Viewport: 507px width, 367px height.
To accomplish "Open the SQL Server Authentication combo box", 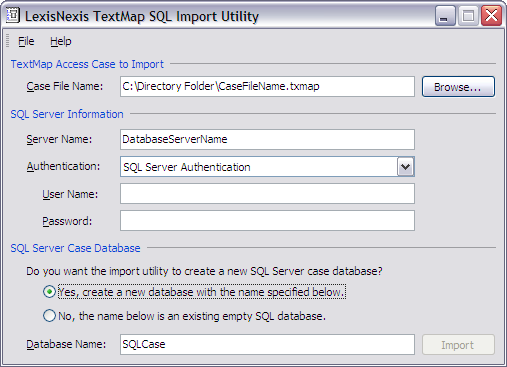I will tap(267, 167).
